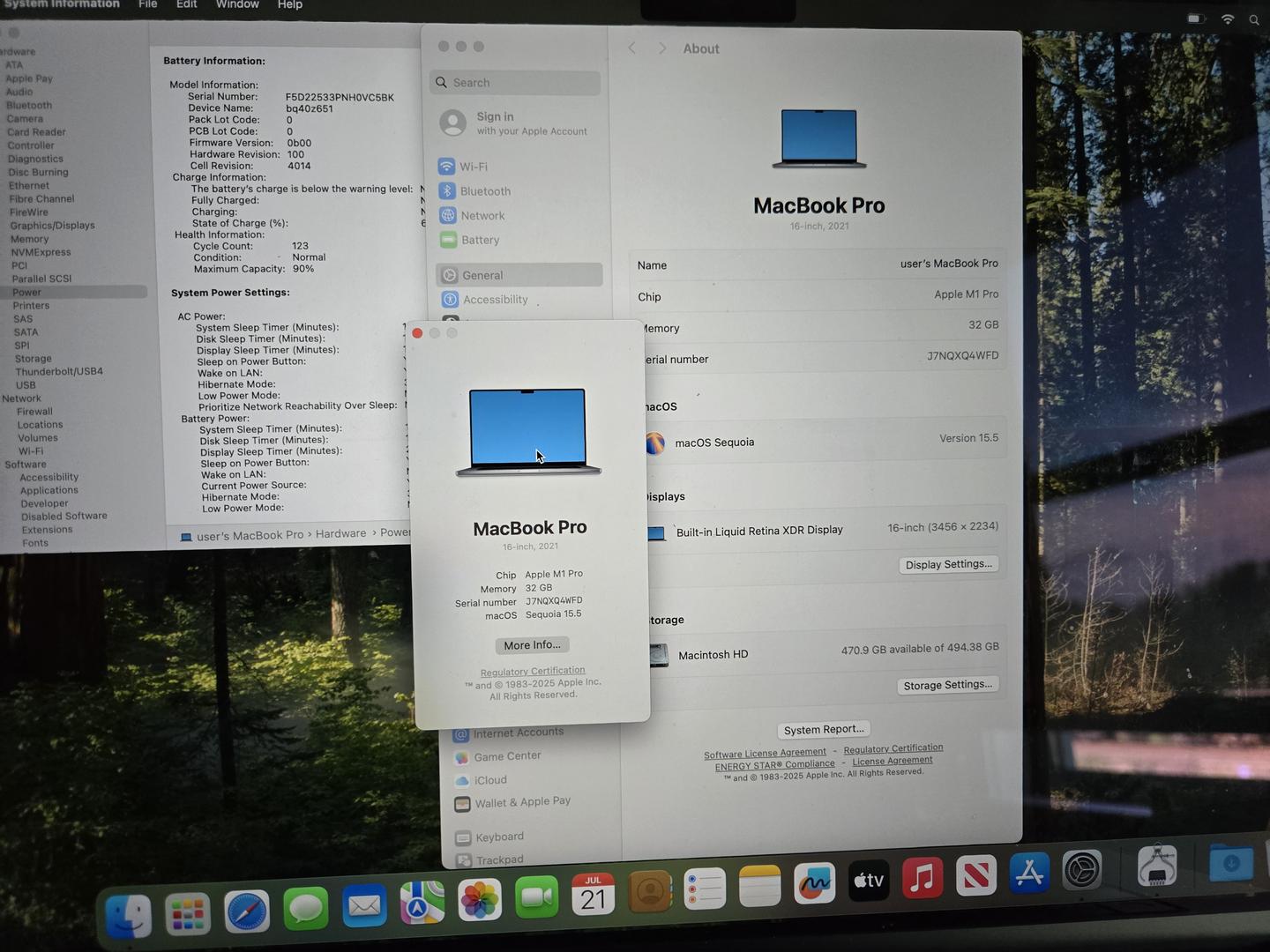The width and height of the screenshot is (1270, 952).
Task: Click battery status icon in menu bar
Action: [x=1196, y=19]
